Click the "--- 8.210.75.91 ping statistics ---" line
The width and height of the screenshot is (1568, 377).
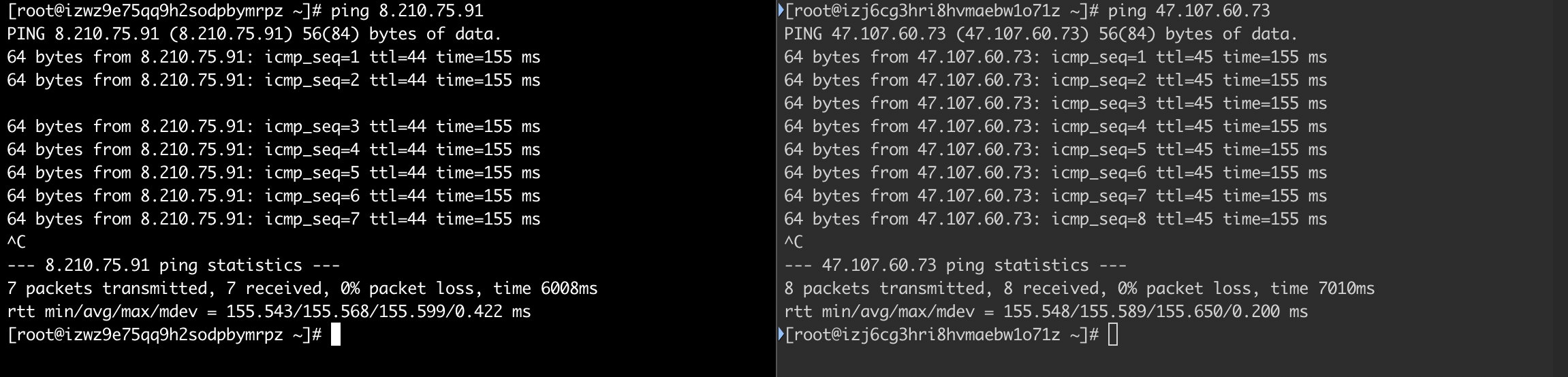[x=173, y=265]
